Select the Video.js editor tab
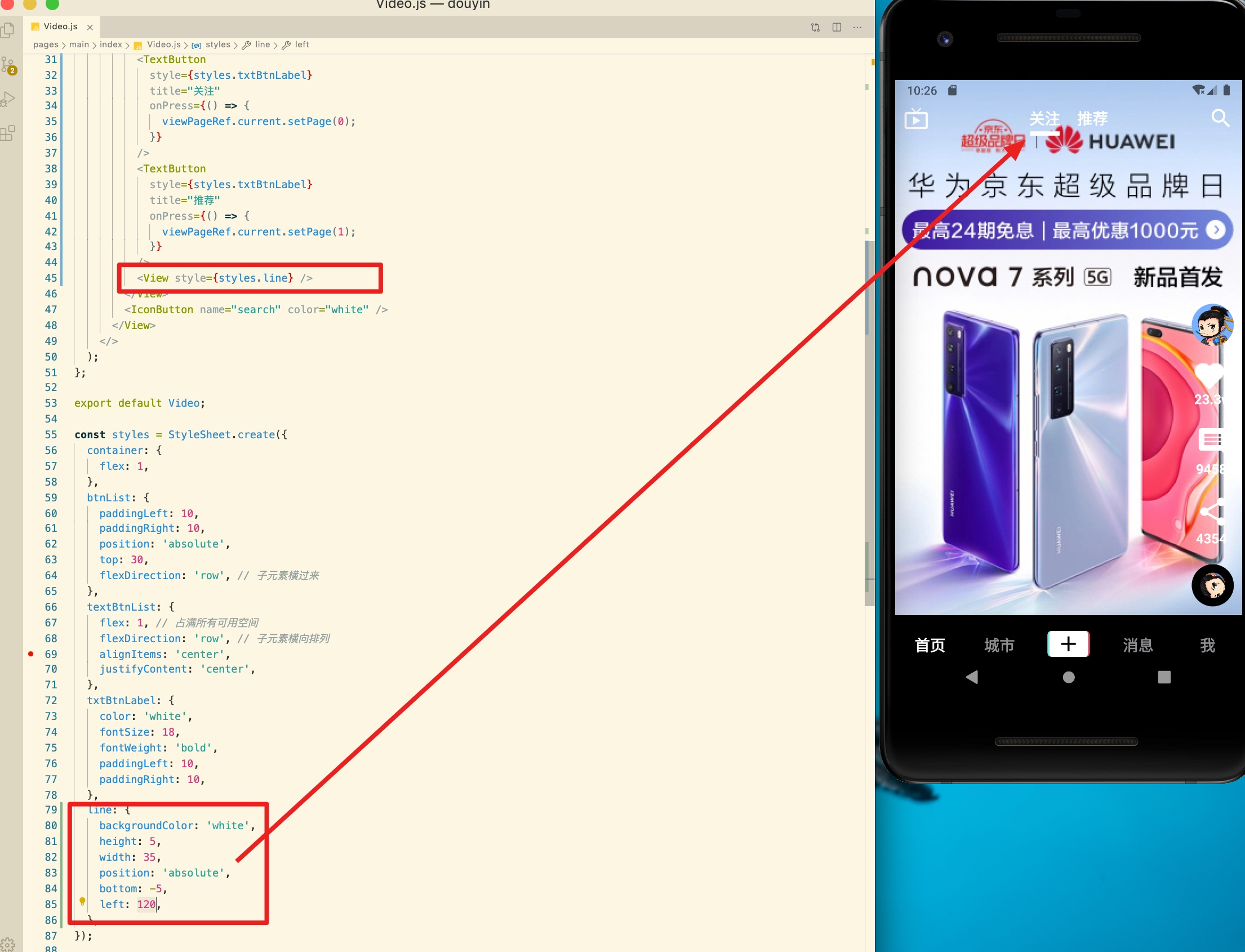Viewport: 1245px width, 952px height. [61, 26]
